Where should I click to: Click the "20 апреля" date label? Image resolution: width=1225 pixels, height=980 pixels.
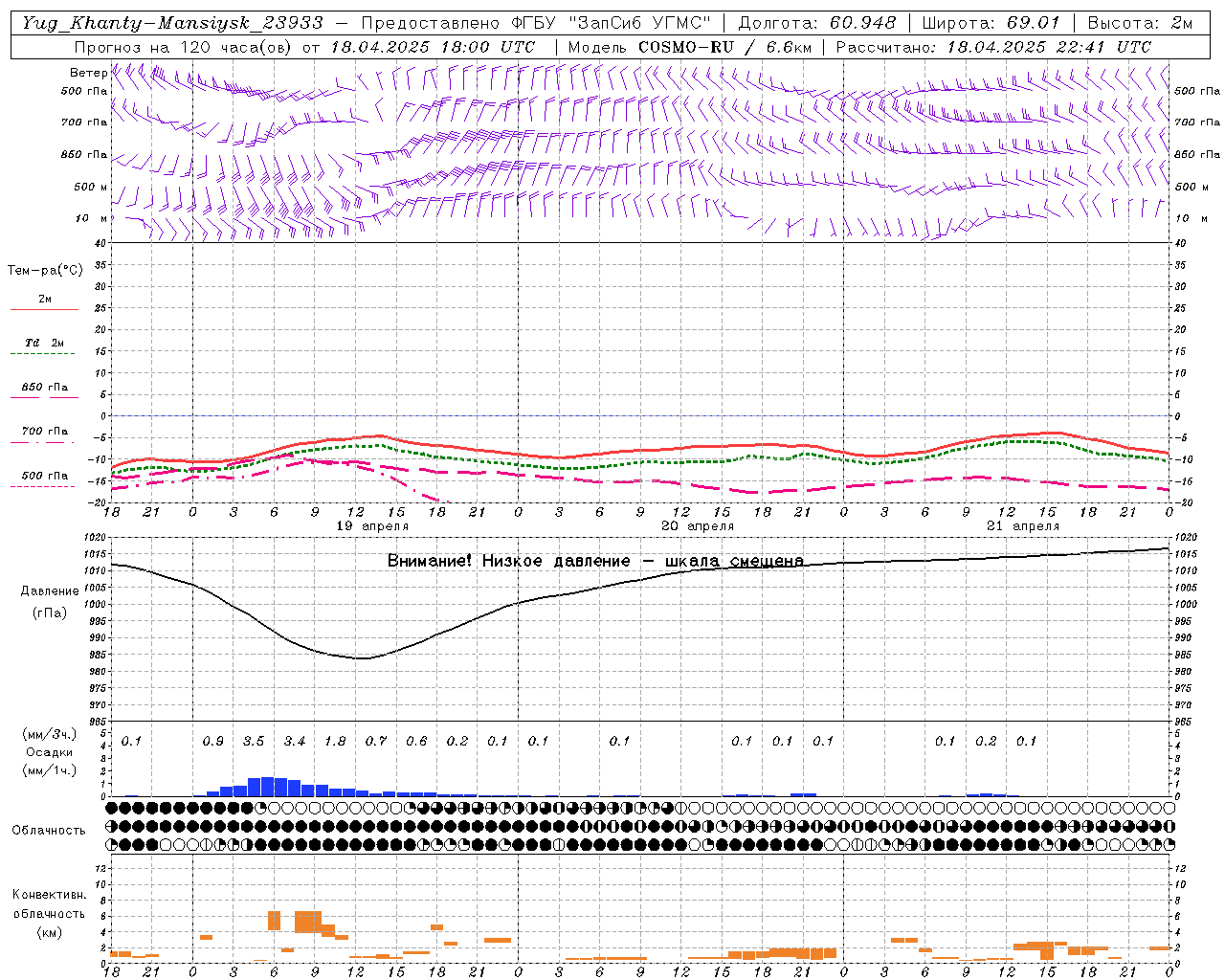pyautogui.click(x=698, y=526)
